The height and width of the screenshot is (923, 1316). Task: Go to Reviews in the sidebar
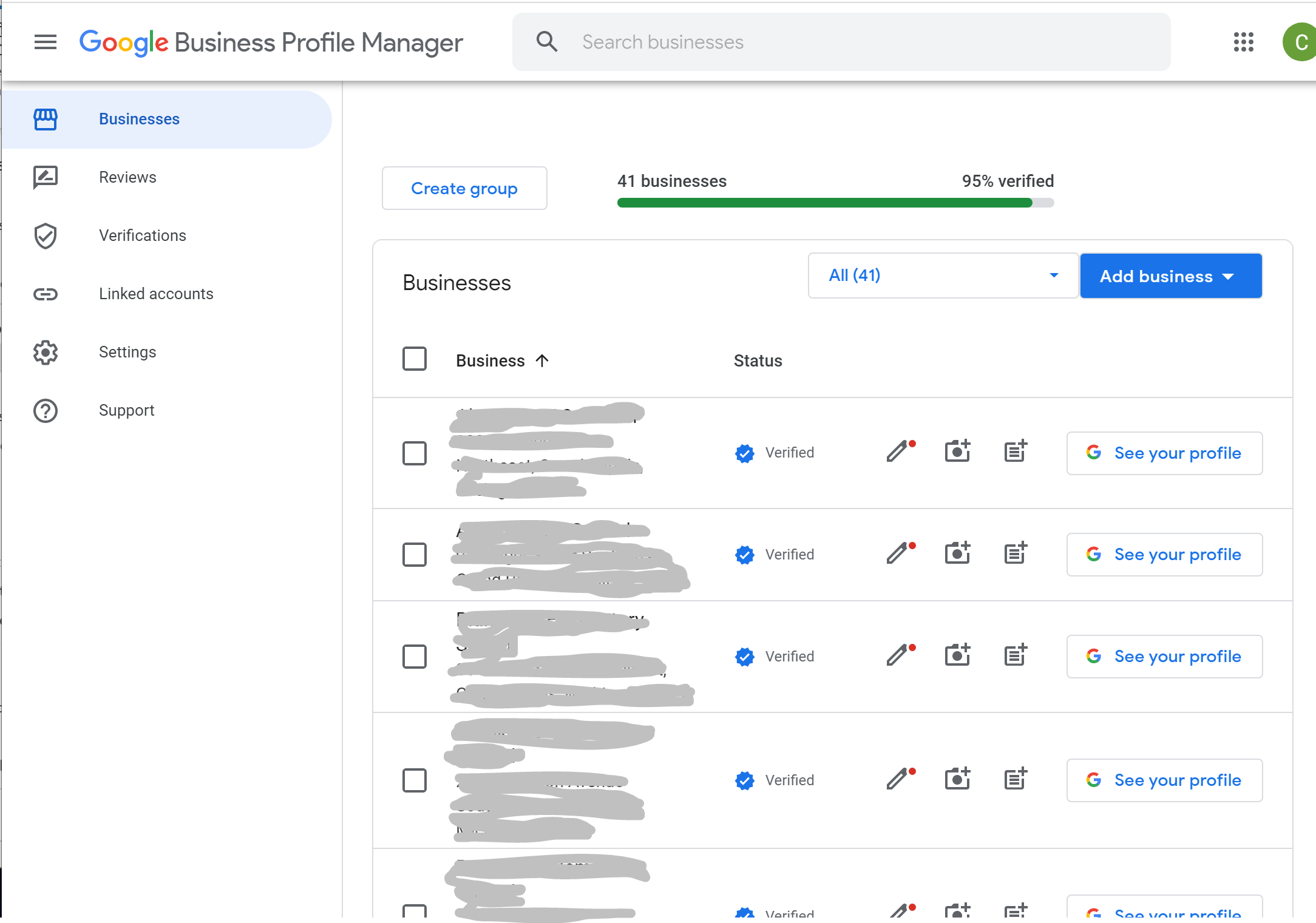pos(127,177)
